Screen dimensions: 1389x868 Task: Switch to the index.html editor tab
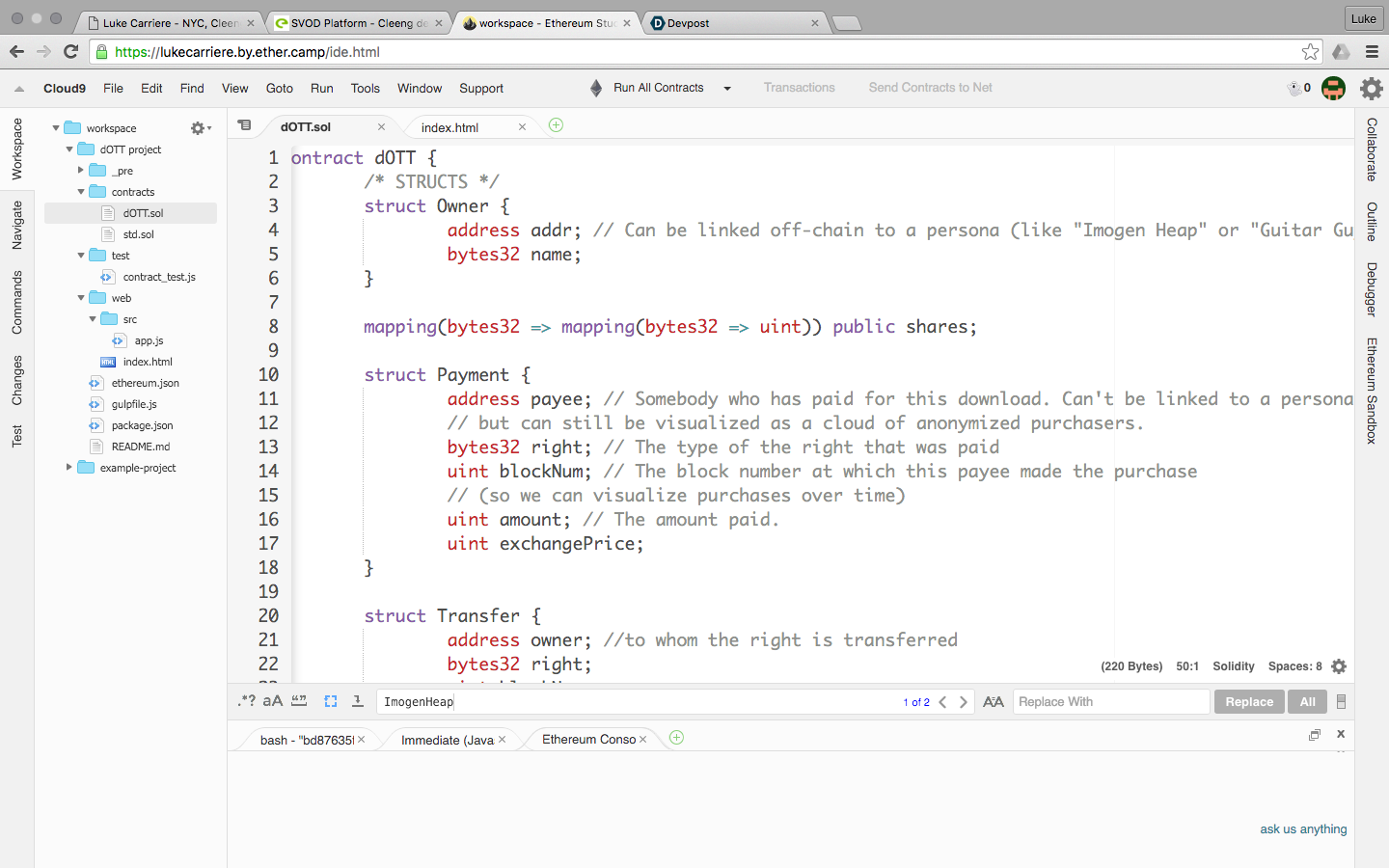pyautogui.click(x=450, y=127)
